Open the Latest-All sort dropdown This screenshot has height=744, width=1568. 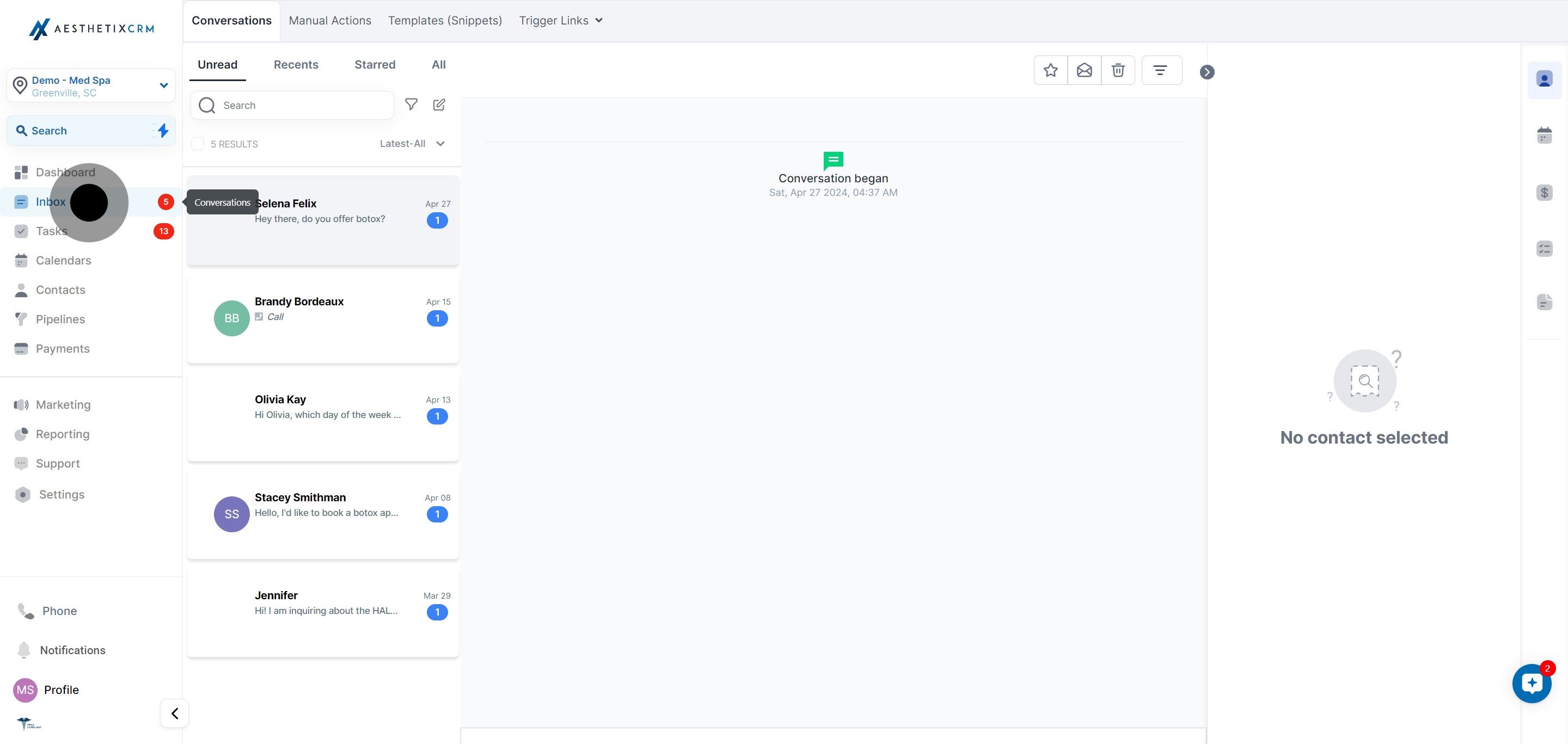[x=412, y=144]
